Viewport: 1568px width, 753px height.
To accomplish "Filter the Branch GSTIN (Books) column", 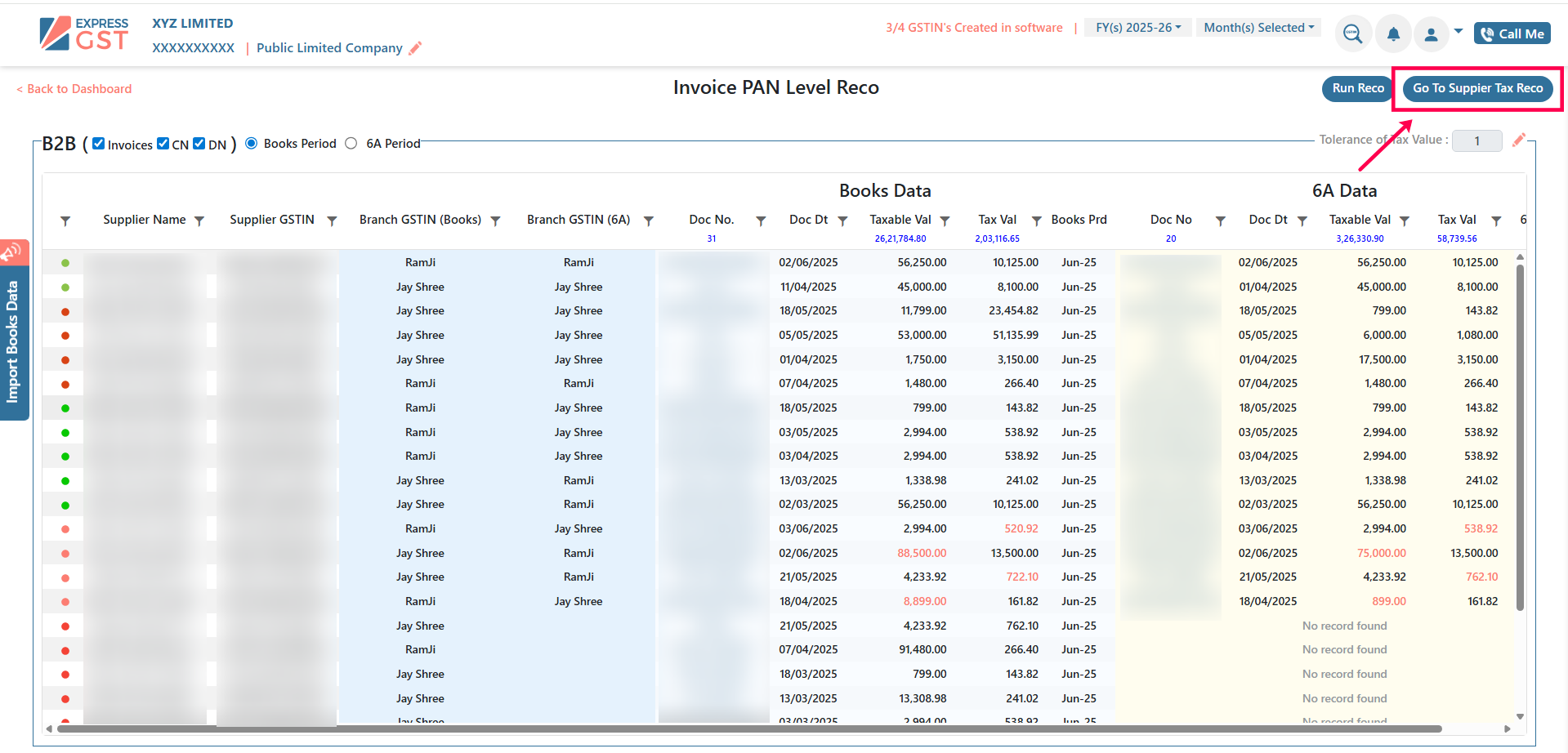I will click(x=495, y=221).
